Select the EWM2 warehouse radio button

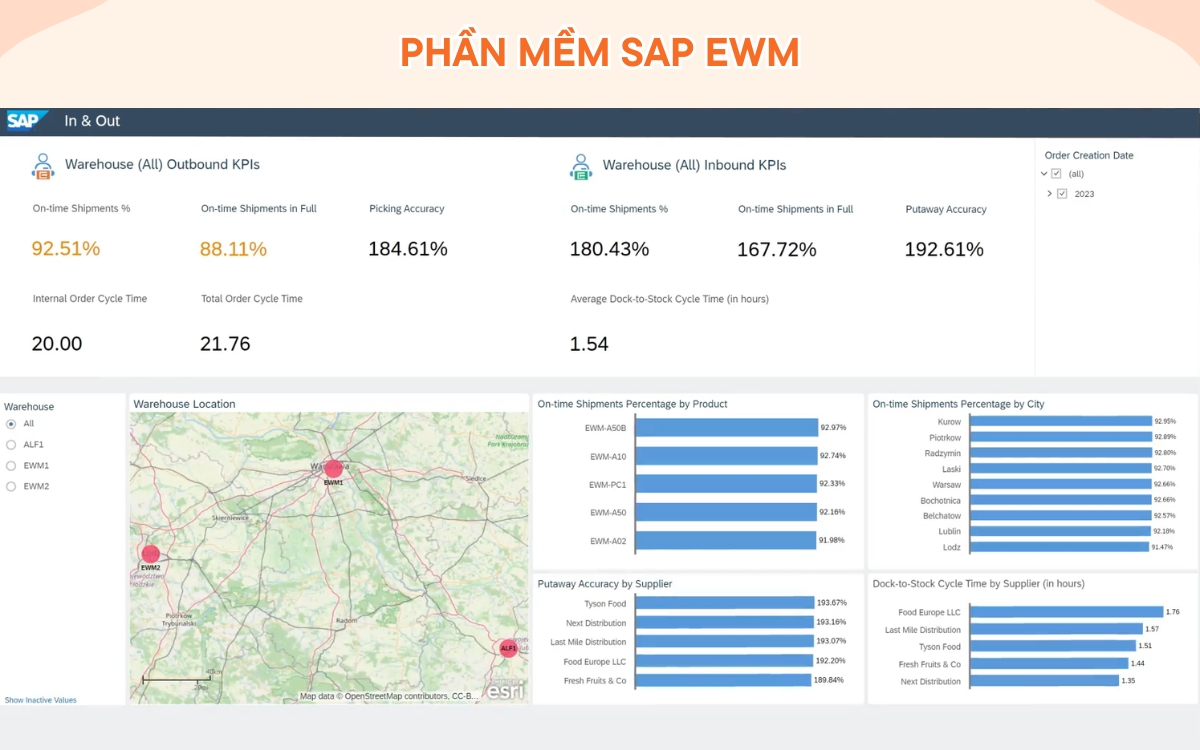pyautogui.click(x=11, y=487)
